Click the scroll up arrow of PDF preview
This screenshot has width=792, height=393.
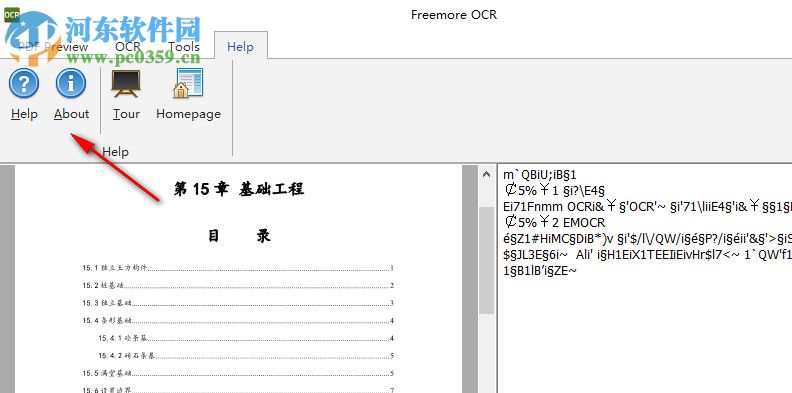click(486, 175)
